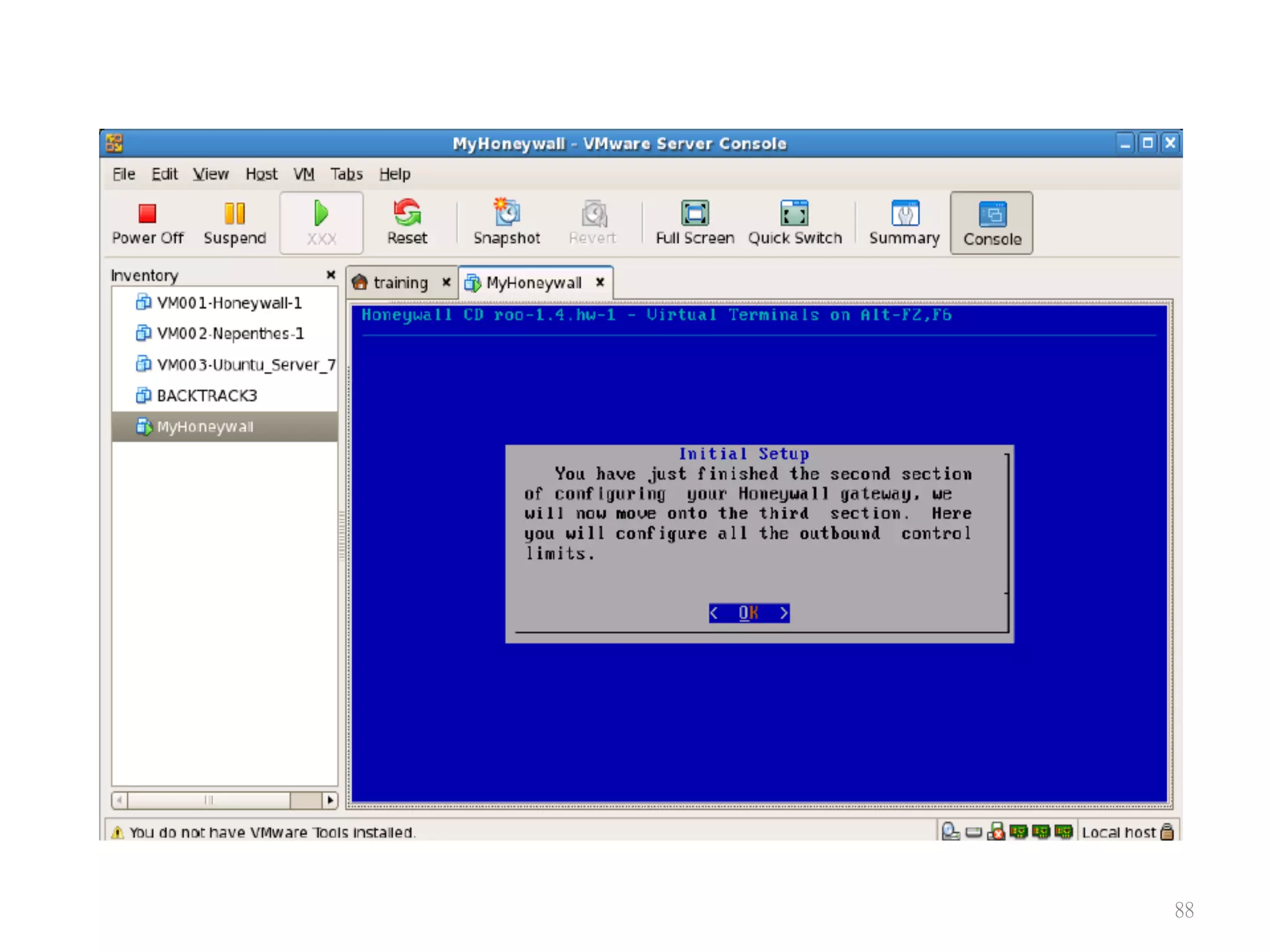Click the Local host lock icon
The image size is (1270, 952).
coord(1166,832)
